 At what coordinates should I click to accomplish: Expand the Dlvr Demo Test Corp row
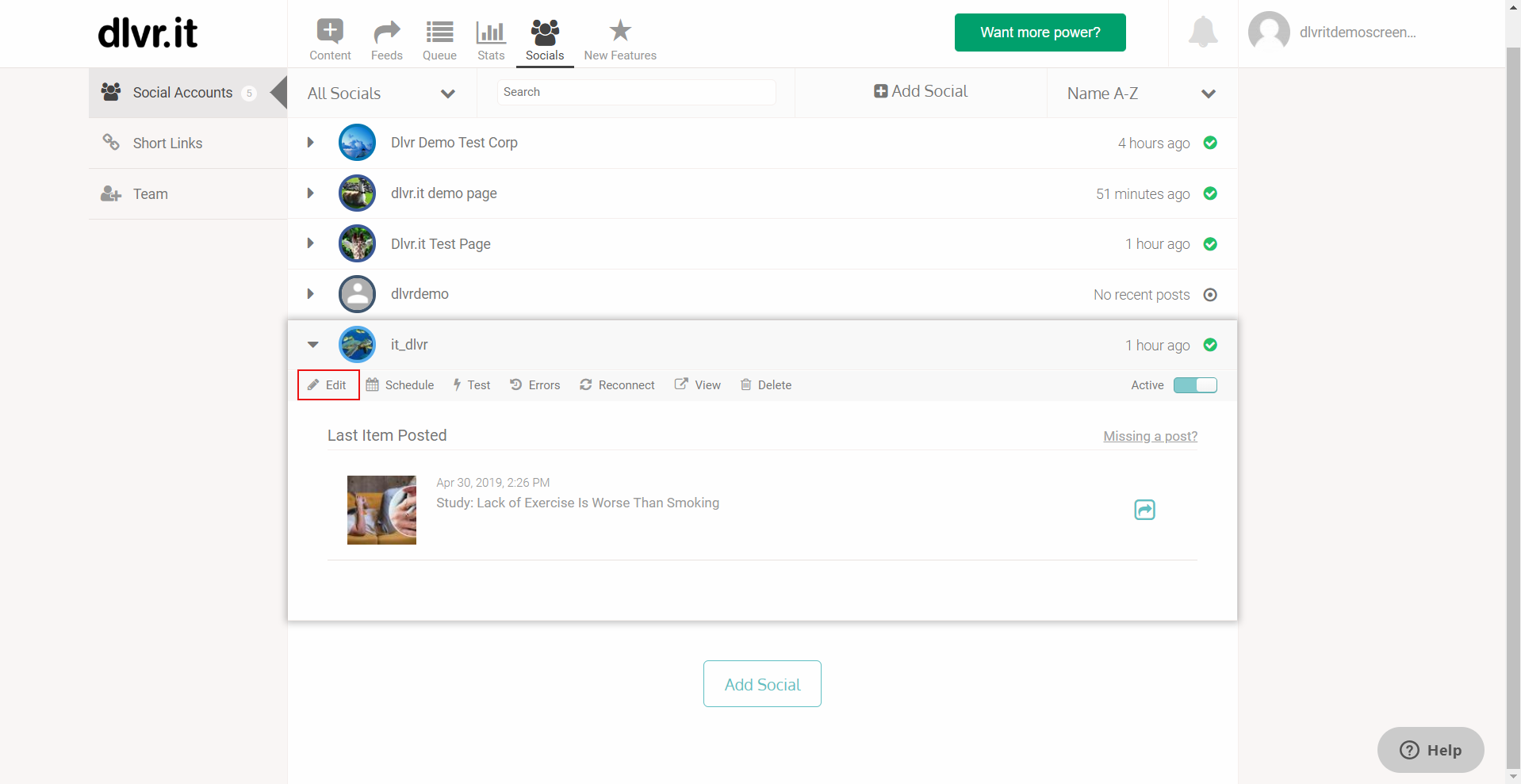pyautogui.click(x=311, y=143)
